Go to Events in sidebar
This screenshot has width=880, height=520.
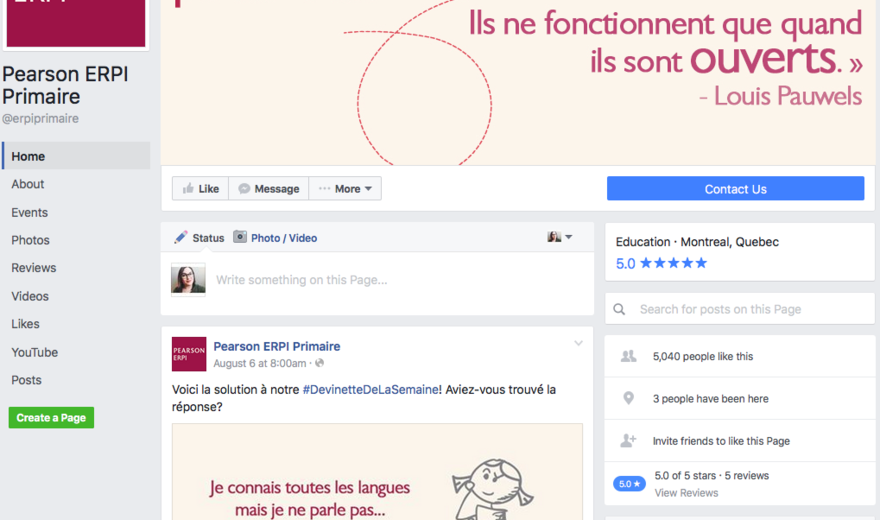(29, 213)
